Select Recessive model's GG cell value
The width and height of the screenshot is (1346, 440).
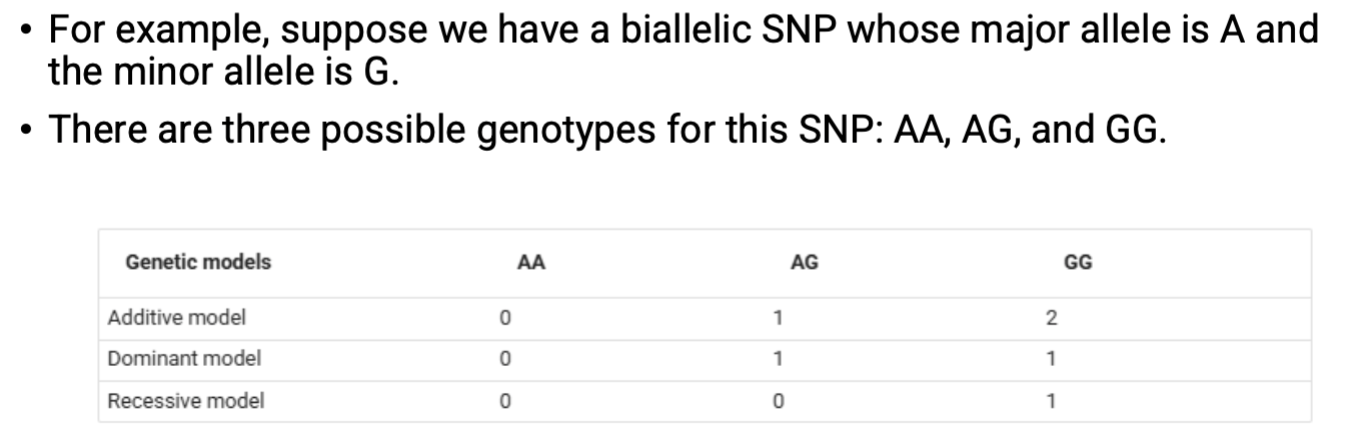pos(1051,401)
